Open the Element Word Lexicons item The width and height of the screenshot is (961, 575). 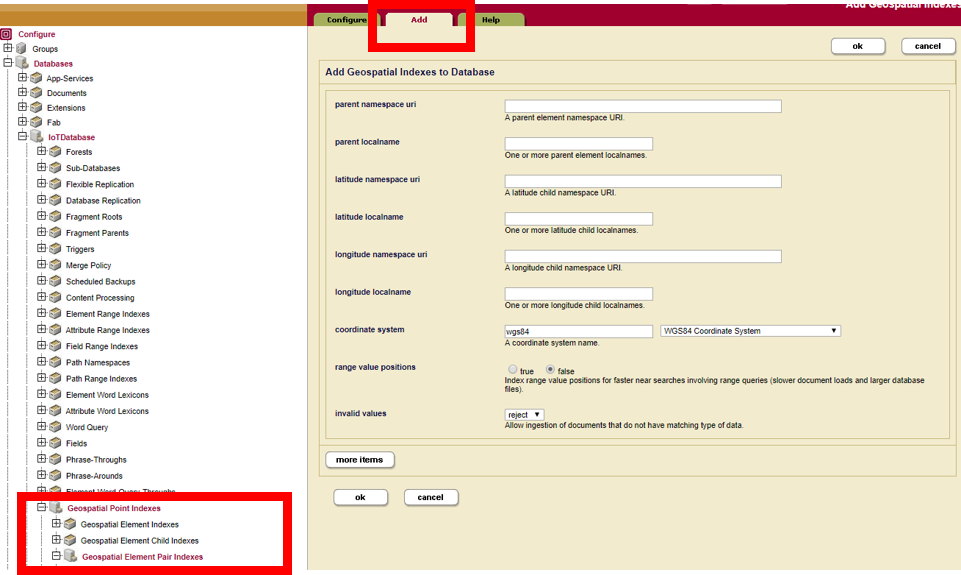[x=107, y=395]
